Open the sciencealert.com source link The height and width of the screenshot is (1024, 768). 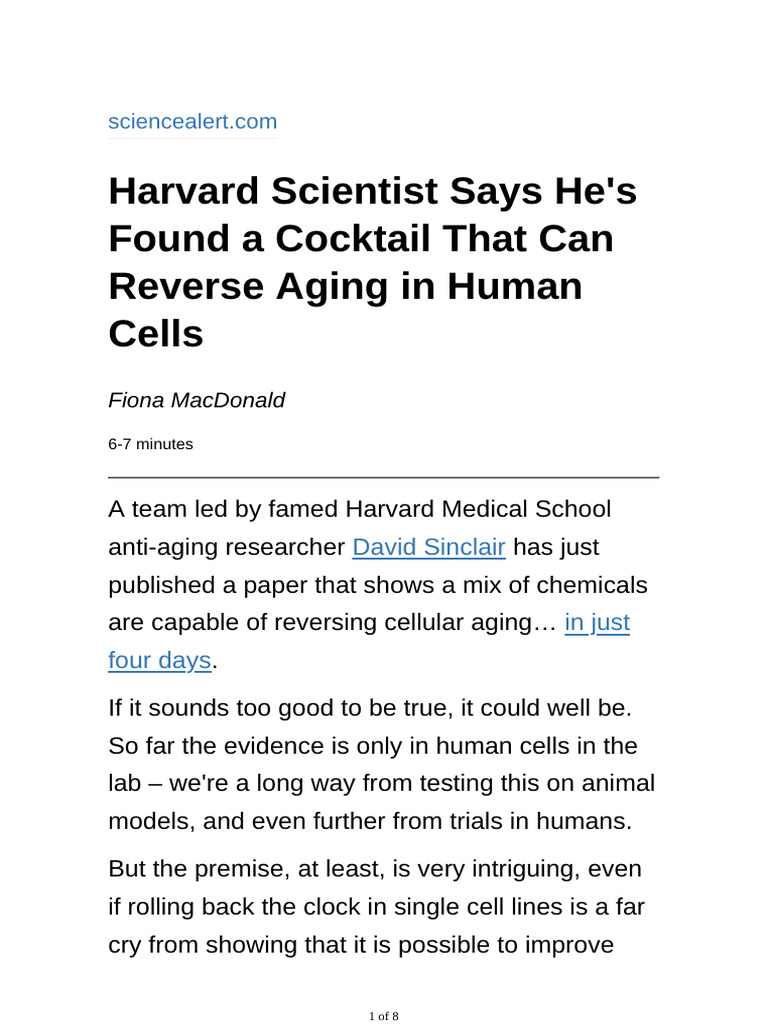pos(192,122)
